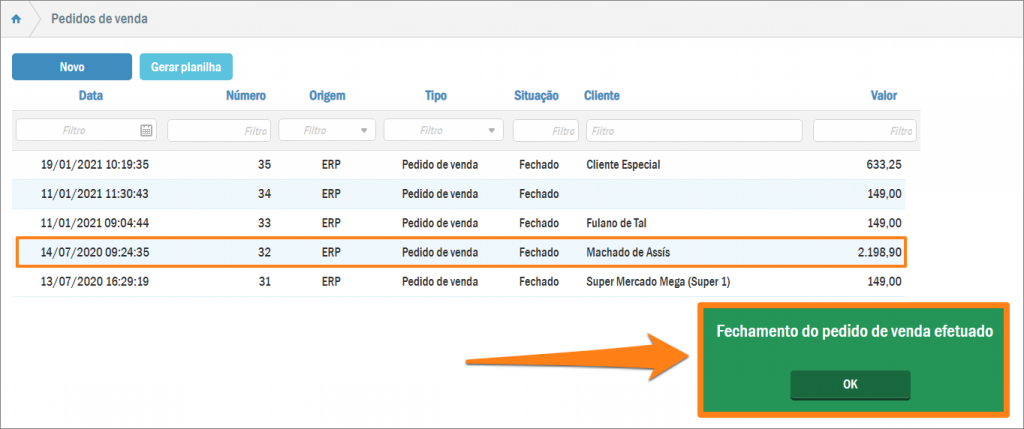Viewport: 1024px width, 429px height.
Task: Click the Número filter input field
Action: [x=219, y=130]
